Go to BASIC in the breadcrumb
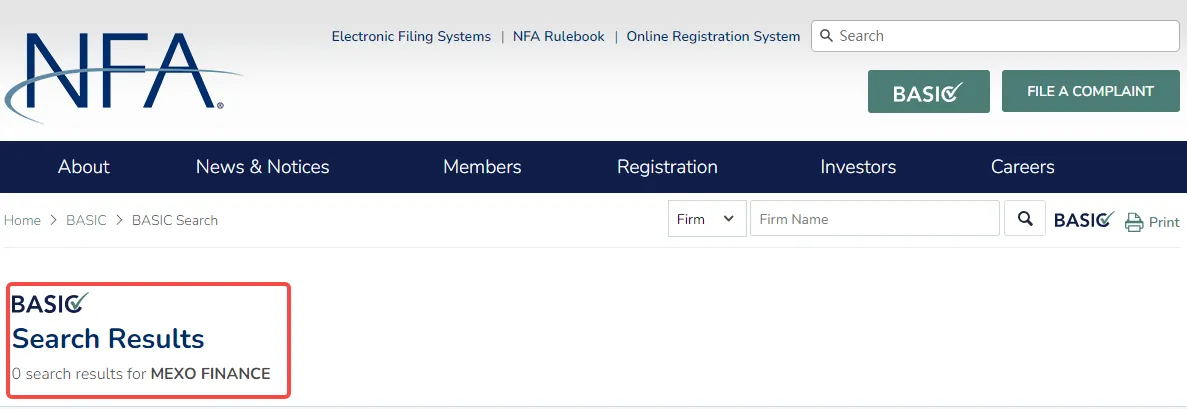1187x409 pixels. coord(86,220)
